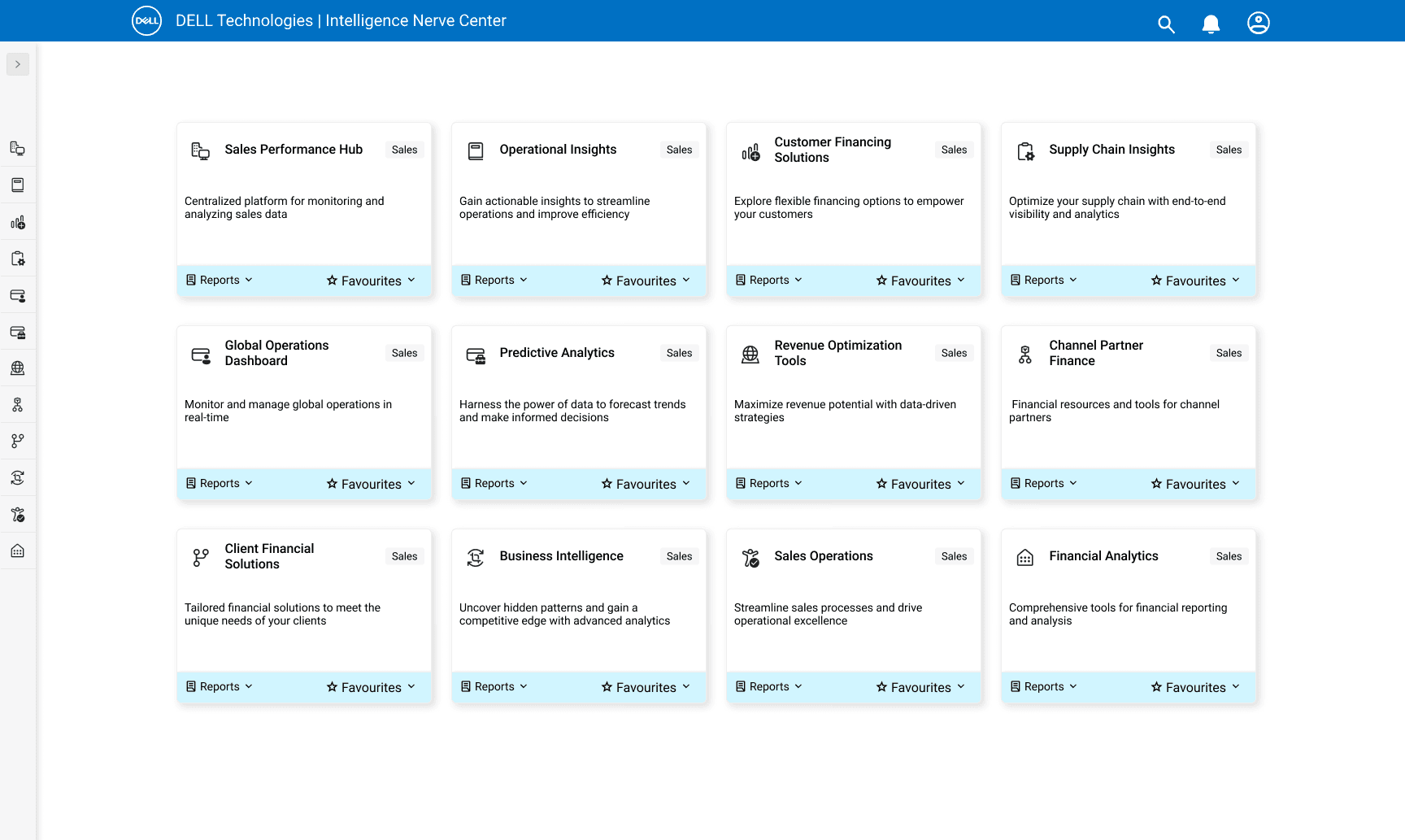Image resolution: width=1405 pixels, height=840 pixels.
Task: Click Supply Chain Insights card icon
Action: (x=1025, y=151)
